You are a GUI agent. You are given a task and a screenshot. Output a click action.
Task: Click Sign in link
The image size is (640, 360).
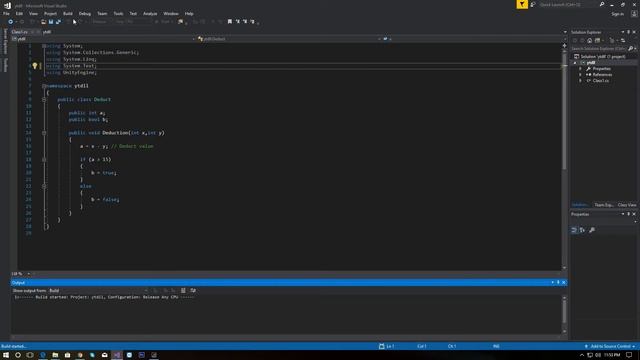pyautogui.click(x=617, y=14)
